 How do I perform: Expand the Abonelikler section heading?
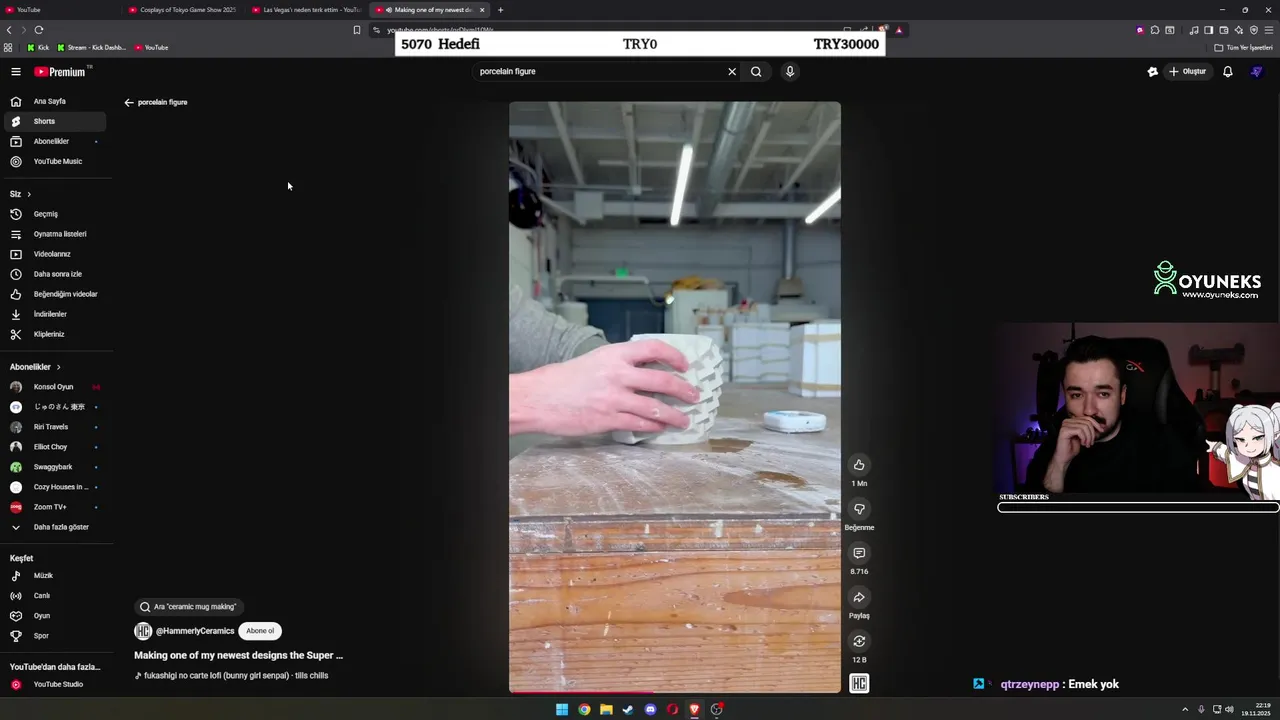[x=35, y=367]
